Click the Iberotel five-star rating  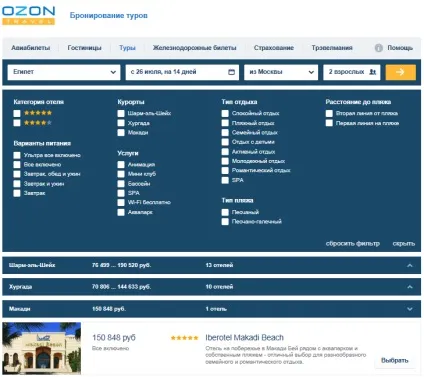click(185, 338)
